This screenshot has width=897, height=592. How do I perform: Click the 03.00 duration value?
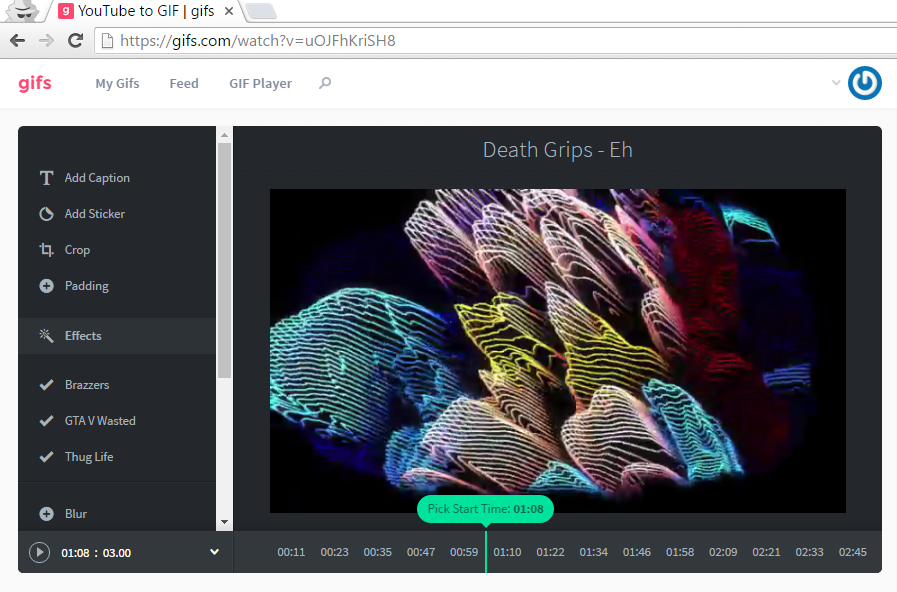coord(117,553)
